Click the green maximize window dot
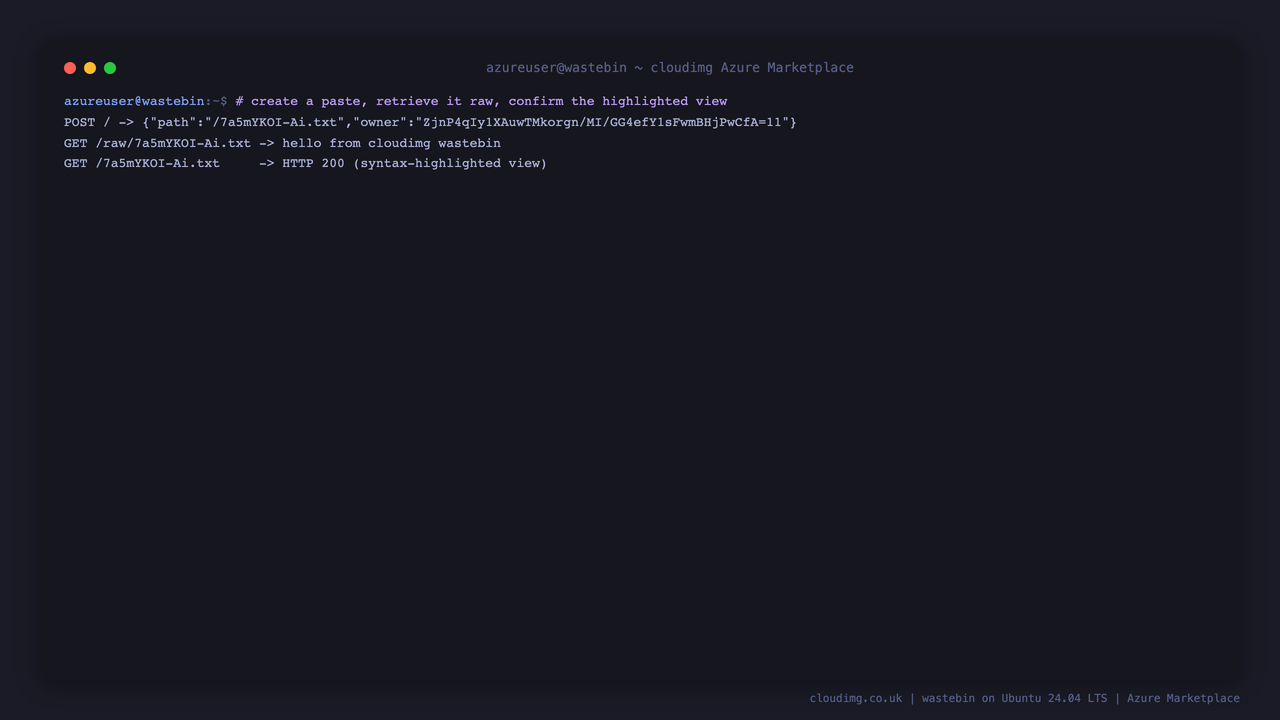The width and height of the screenshot is (1280, 720). [110, 68]
